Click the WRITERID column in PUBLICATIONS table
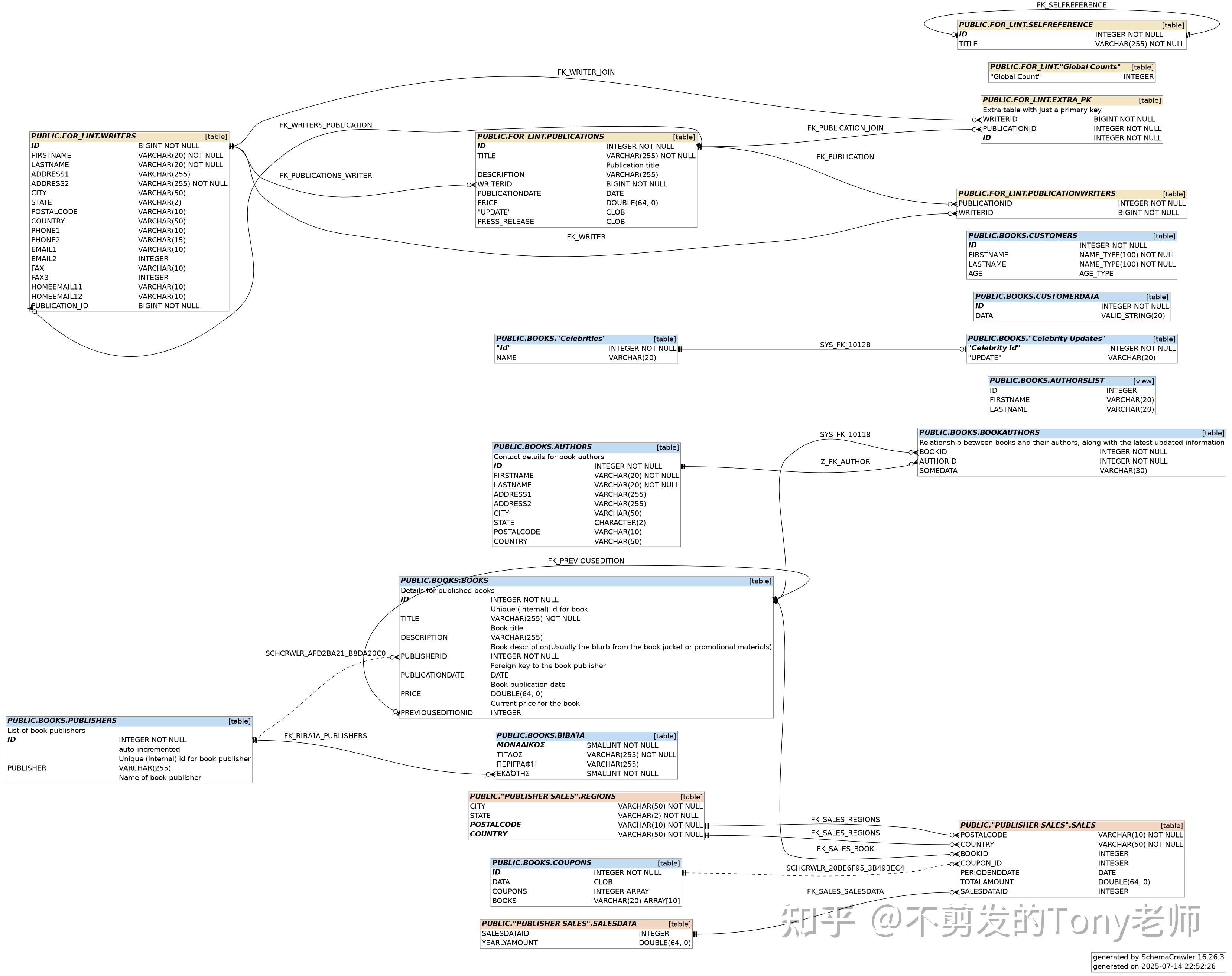The width and height of the screenshot is (1232, 976). [x=494, y=185]
